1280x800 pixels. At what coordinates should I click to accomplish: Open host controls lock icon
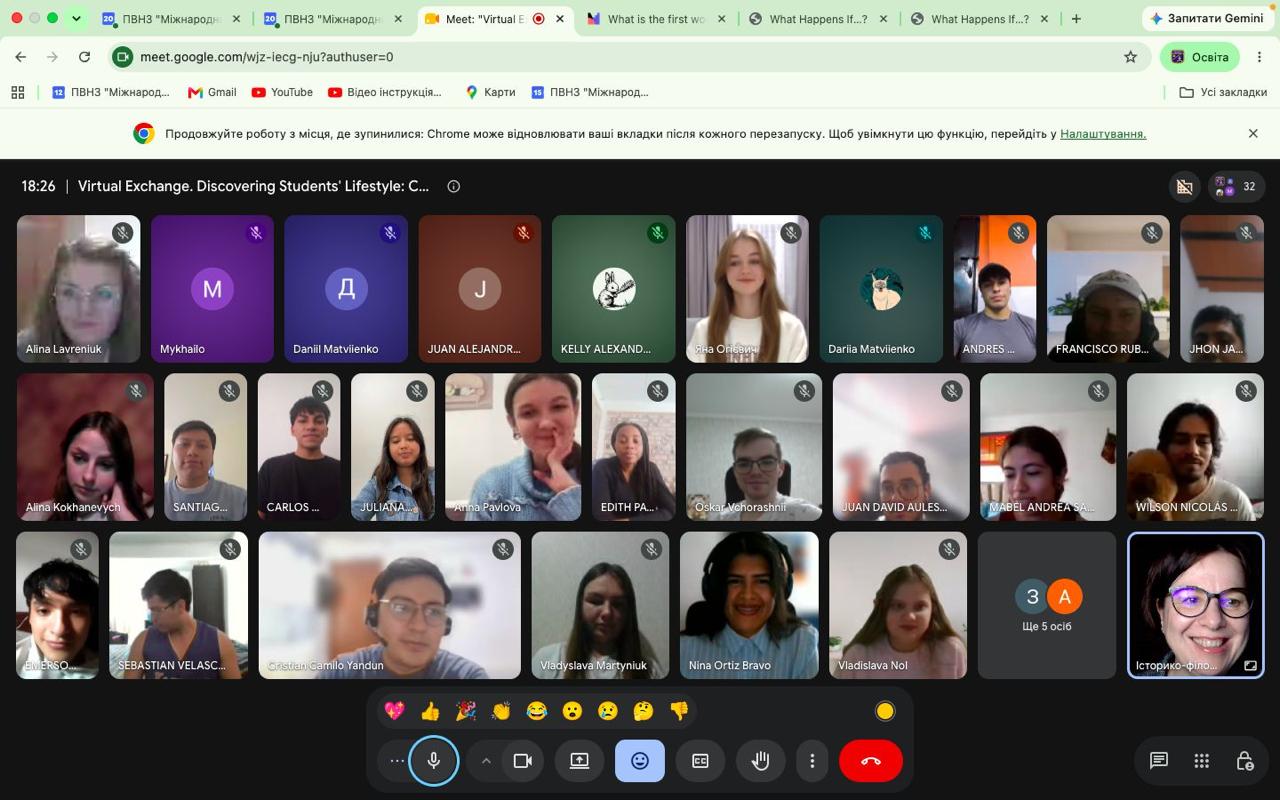[x=1245, y=761]
